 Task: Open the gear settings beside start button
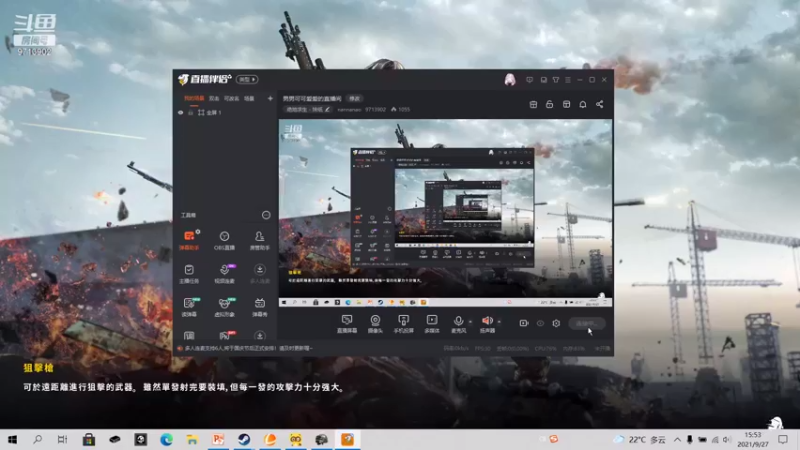(556, 323)
